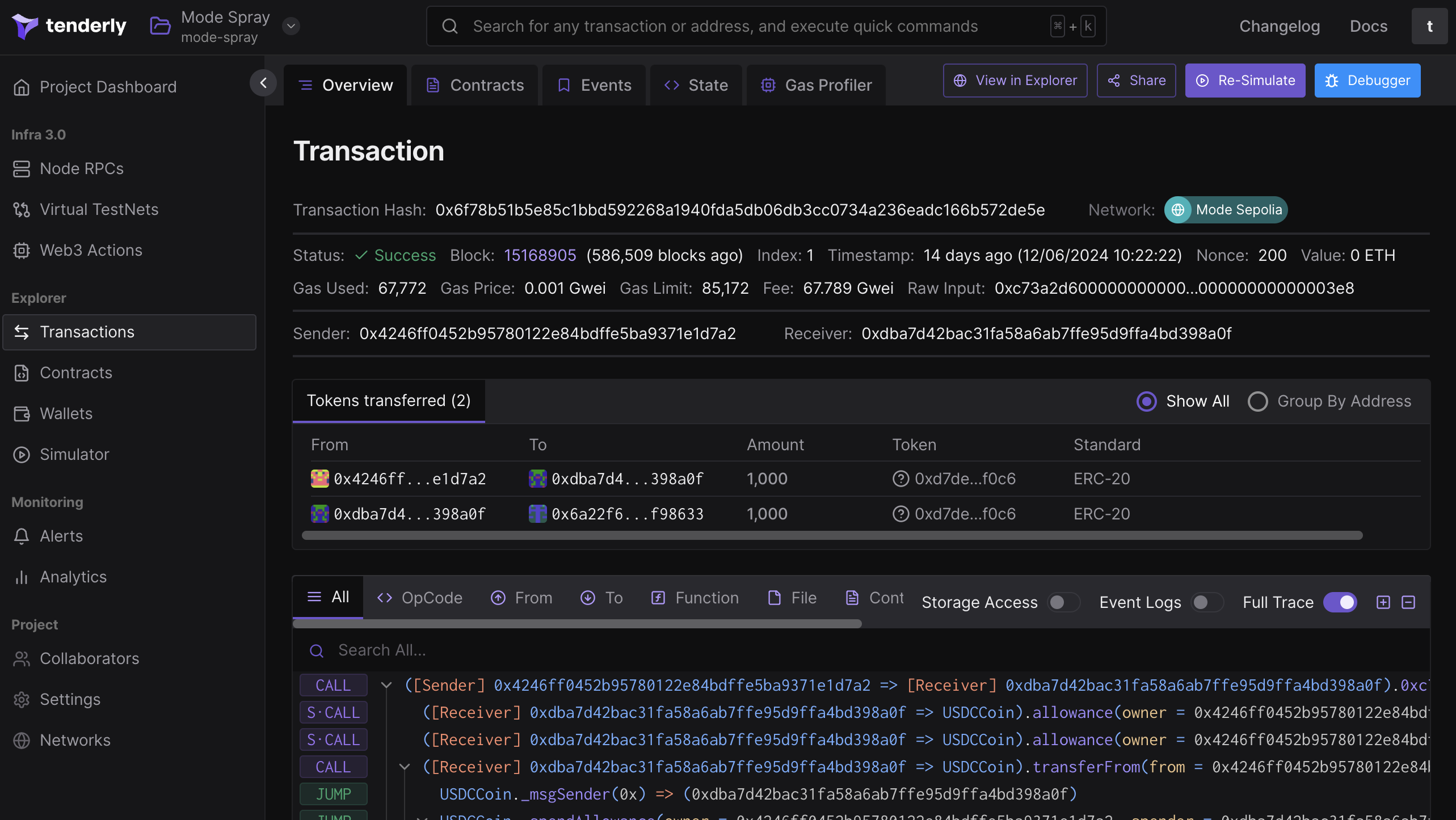Image resolution: width=1456 pixels, height=820 pixels.
Task: Collapse the transferFrom CALL trace chevron
Action: pyautogui.click(x=405, y=767)
